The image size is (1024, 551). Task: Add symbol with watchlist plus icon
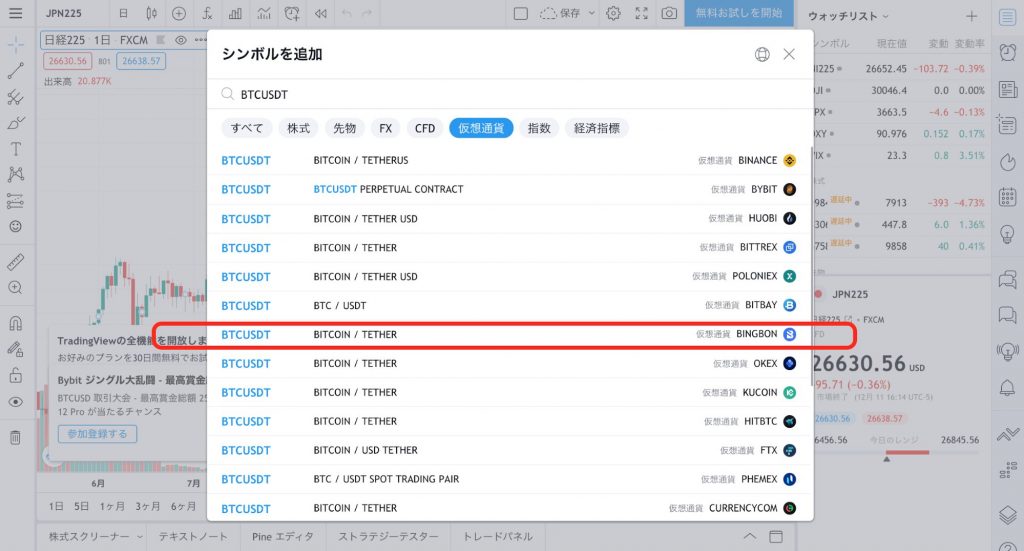tap(972, 16)
